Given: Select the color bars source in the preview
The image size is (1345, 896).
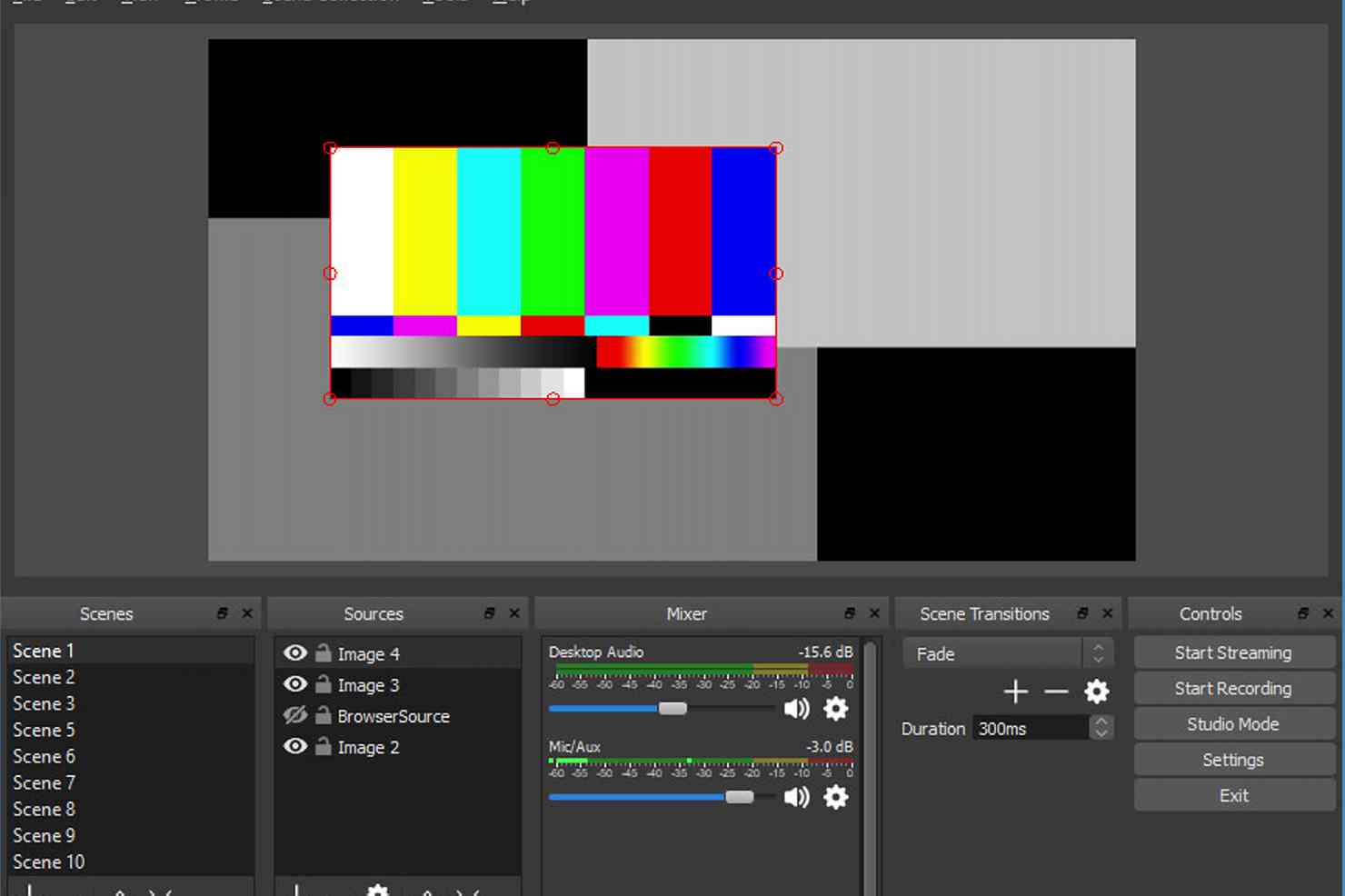Looking at the screenshot, I should click(x=553, y=273).
